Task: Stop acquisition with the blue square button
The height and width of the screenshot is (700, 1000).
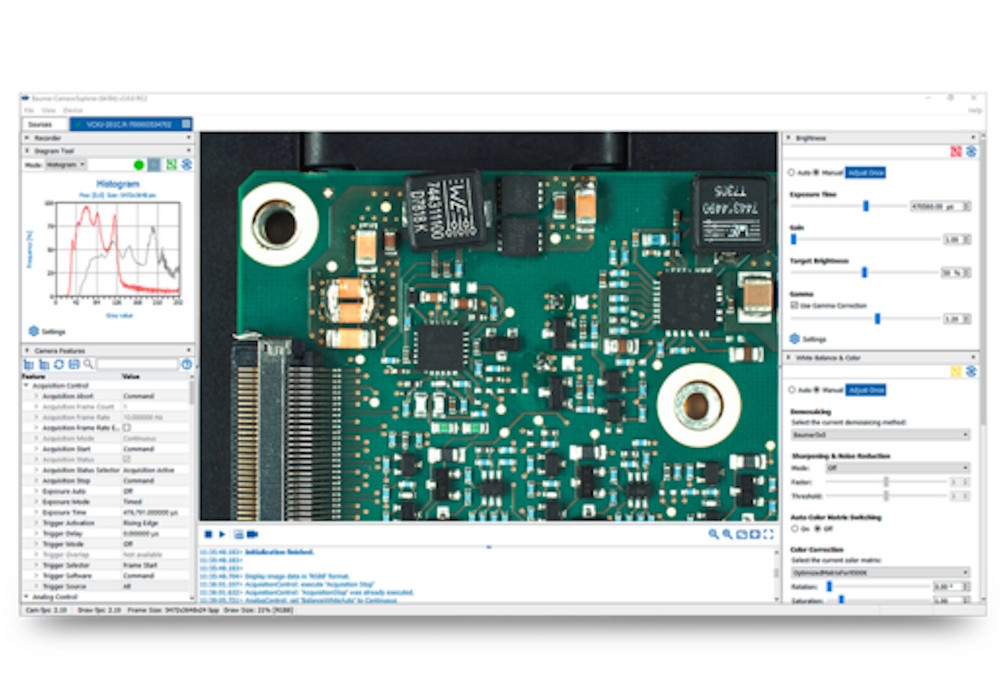Action: coord(209,534)
